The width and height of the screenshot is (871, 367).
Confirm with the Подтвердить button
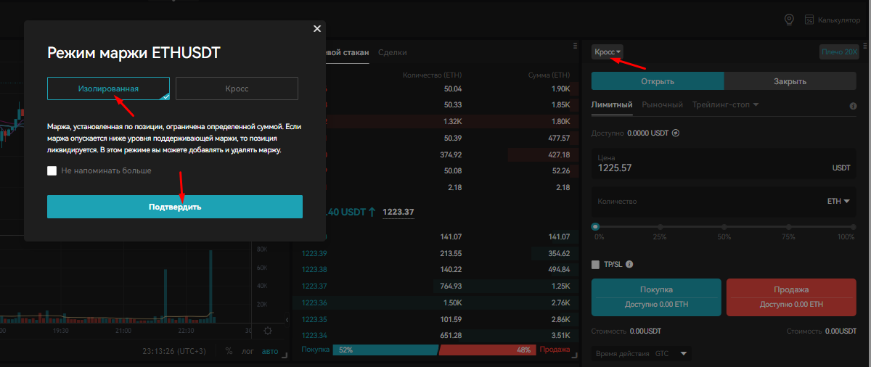[175, 207]
